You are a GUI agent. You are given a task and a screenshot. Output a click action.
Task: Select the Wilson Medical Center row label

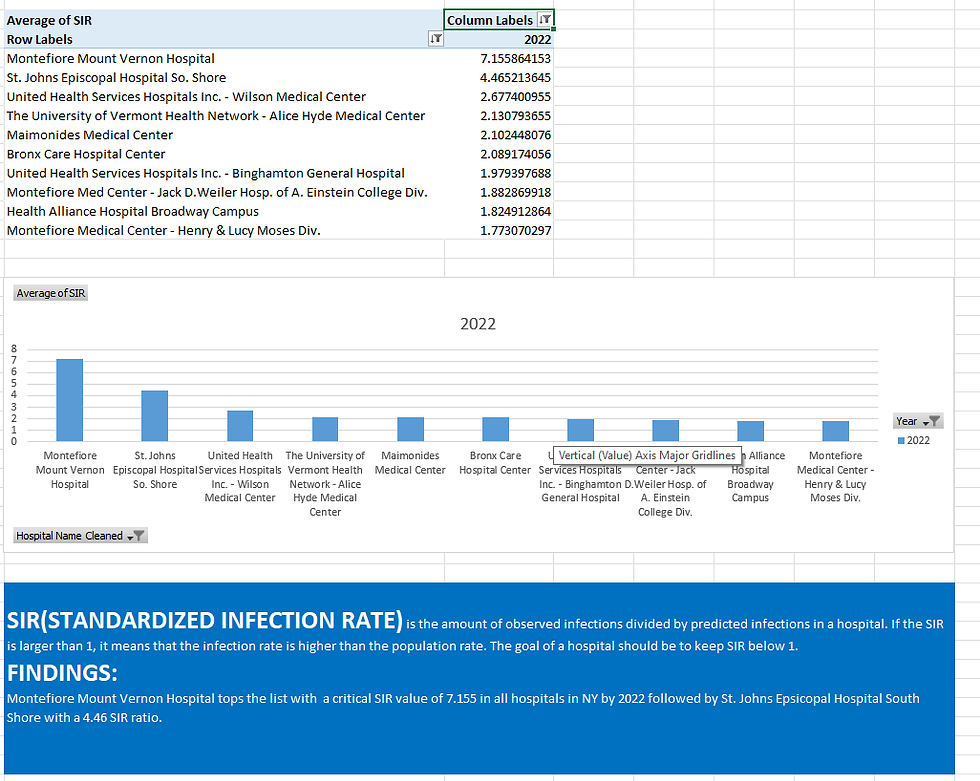[x=224, y=97]
